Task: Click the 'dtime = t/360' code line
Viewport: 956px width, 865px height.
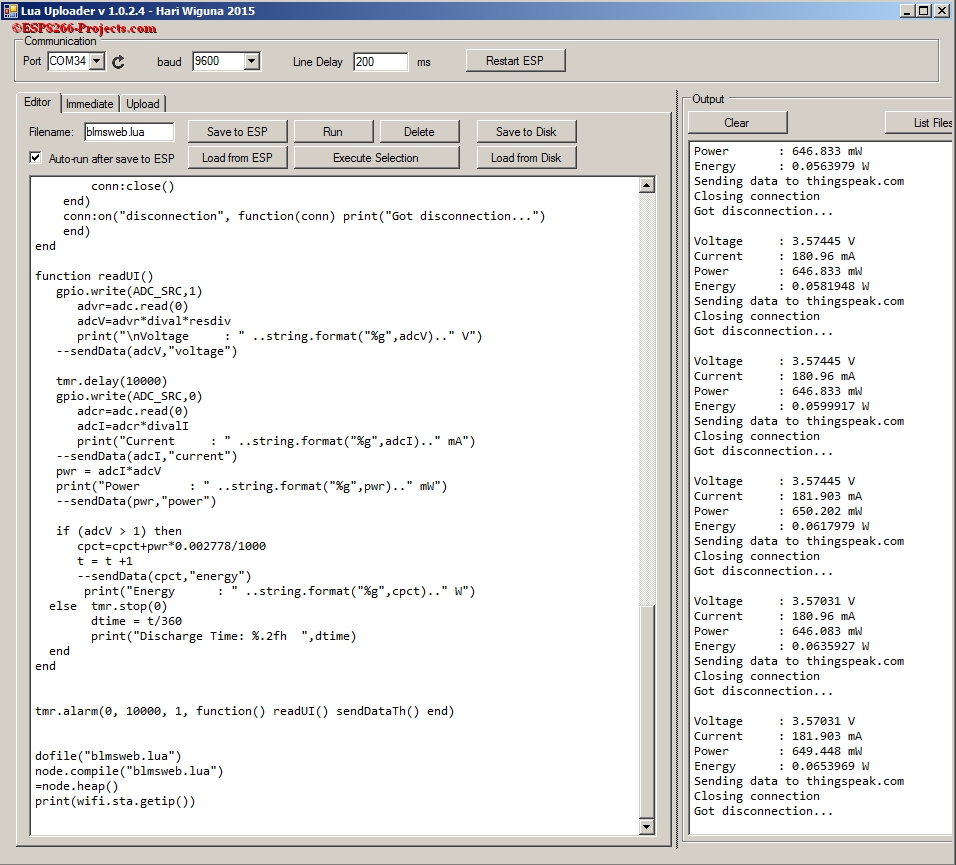Action: 137,621
